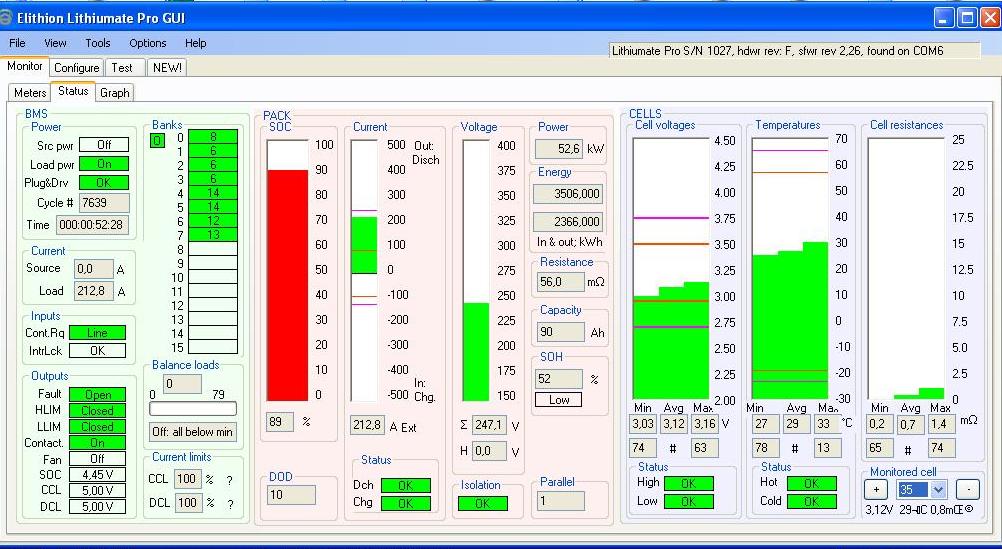Image resolution: width=1002 pixels, height=549 pixels.
Task: Open the File menu
Action: pyautogui.click(x=17, y=43)
